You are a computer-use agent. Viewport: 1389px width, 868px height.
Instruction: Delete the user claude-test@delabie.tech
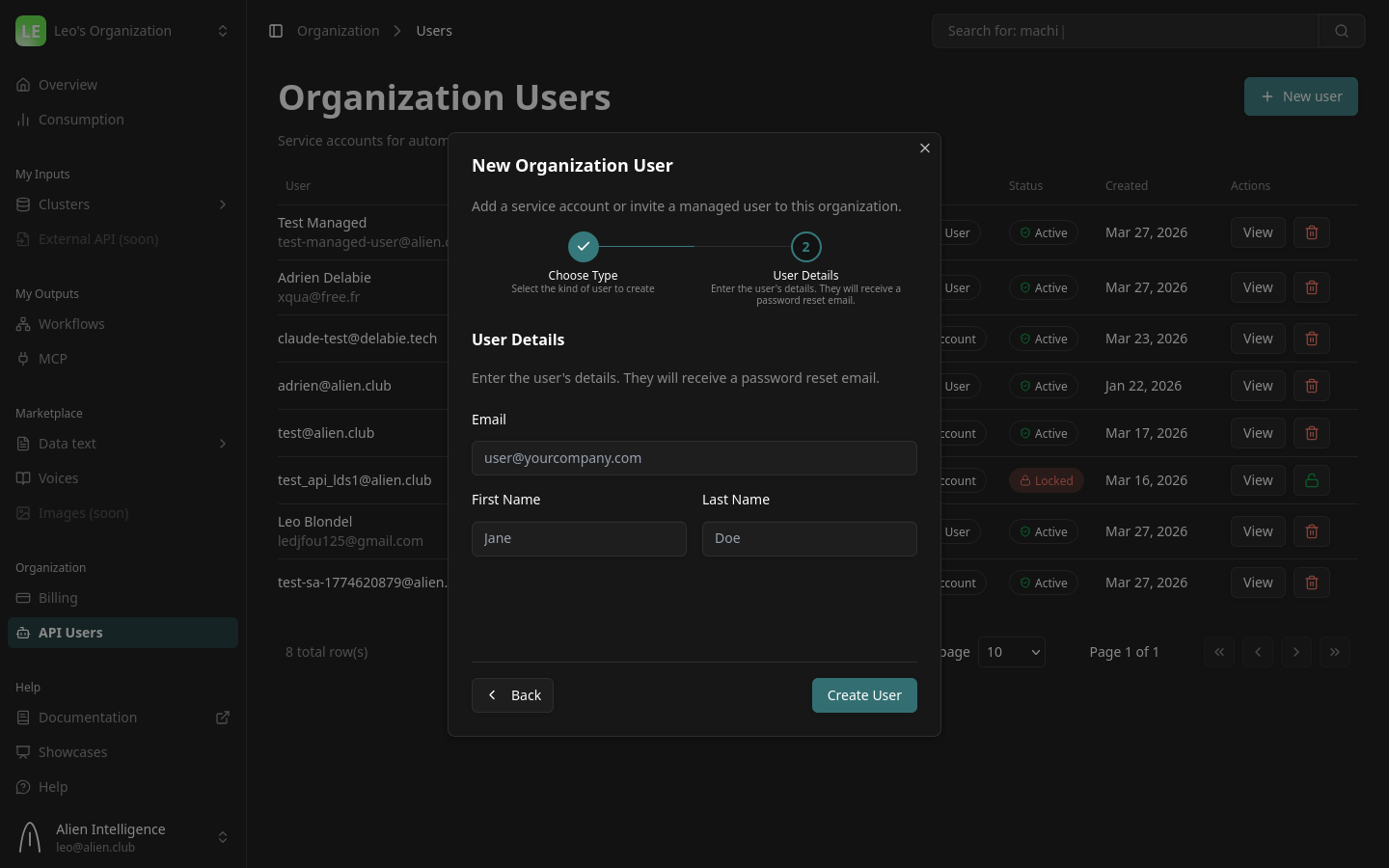point(1311,339)
